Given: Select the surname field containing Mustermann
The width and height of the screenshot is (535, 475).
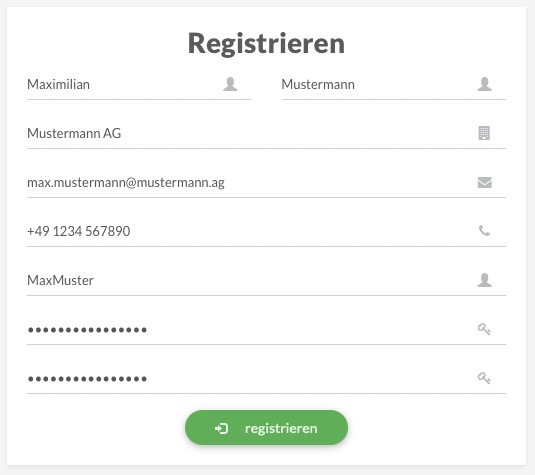Looking at the screenshot, I should point(394,85).
